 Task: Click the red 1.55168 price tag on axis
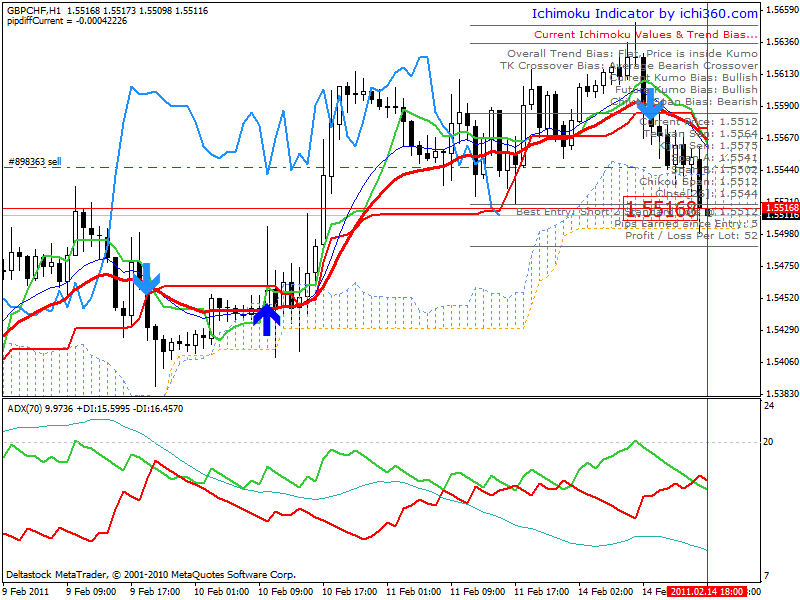pyautogui.click(x=781, y=207)
